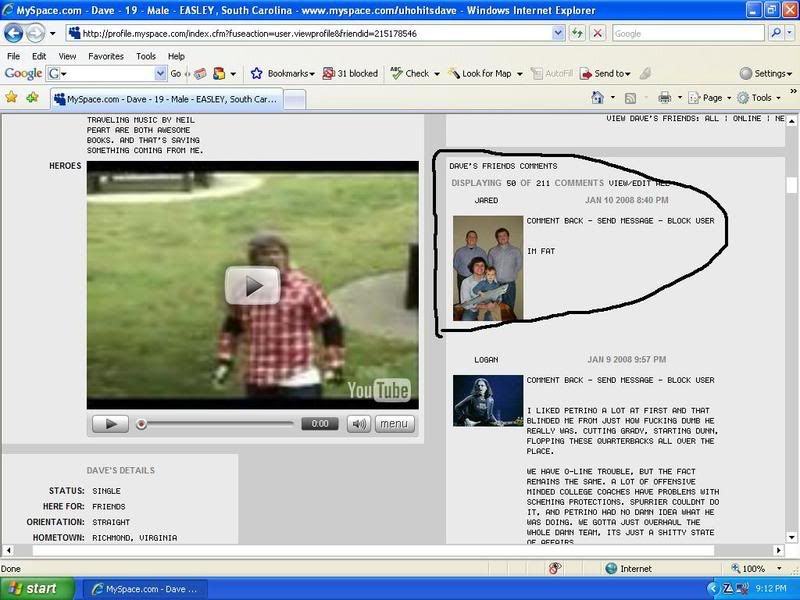The image size is (800, 600).
Task: Click the player bar play button
Action: tap(110, 424)
